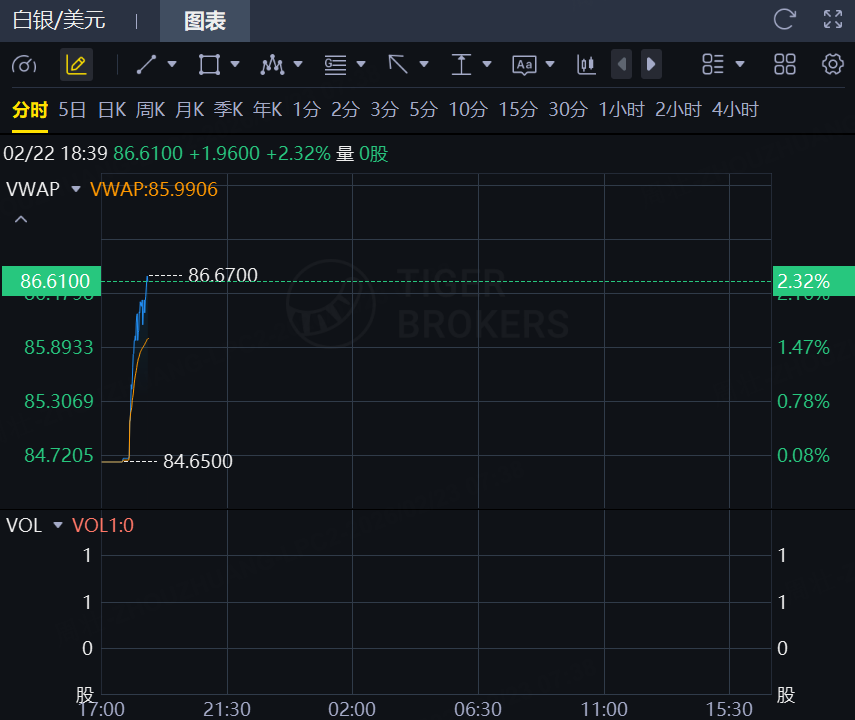Image resolution: width=855 pixels, height=720 pixels.
Task: Select 2小时 timeframe
Action: click(x=678, y=110)
